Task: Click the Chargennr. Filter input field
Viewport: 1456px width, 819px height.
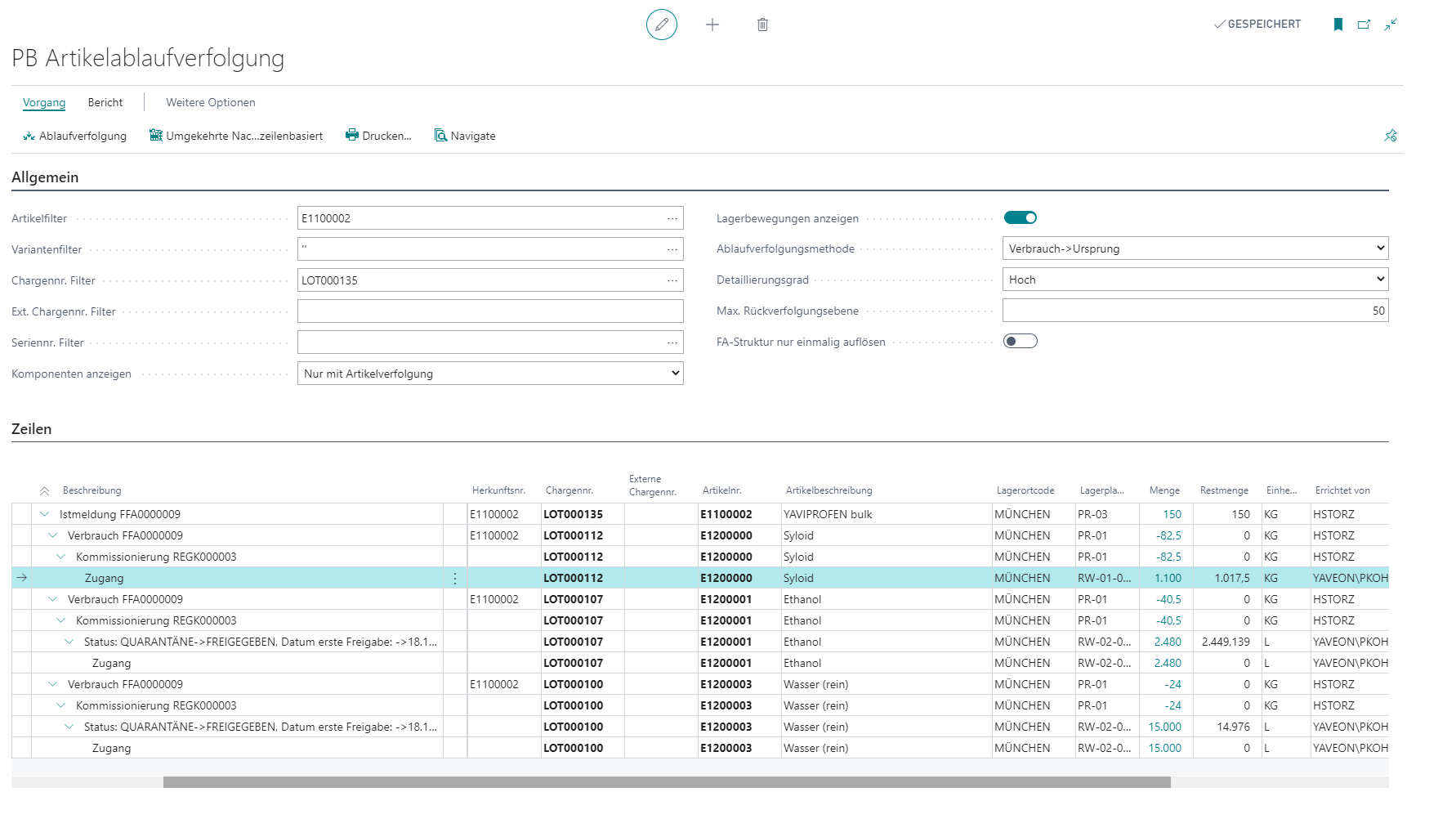Action: coord(480,280)
